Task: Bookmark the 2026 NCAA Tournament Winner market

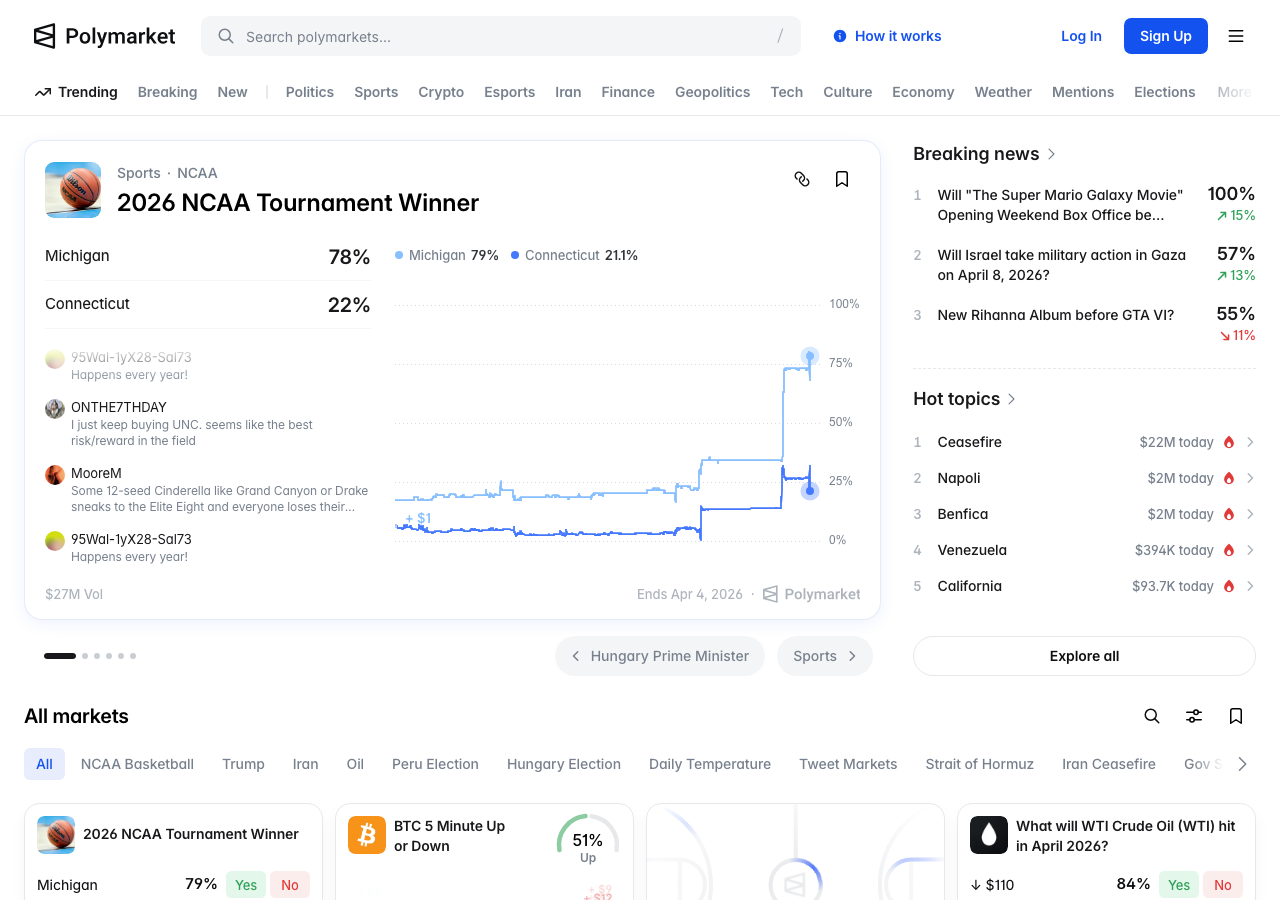Action: (842, 179)
